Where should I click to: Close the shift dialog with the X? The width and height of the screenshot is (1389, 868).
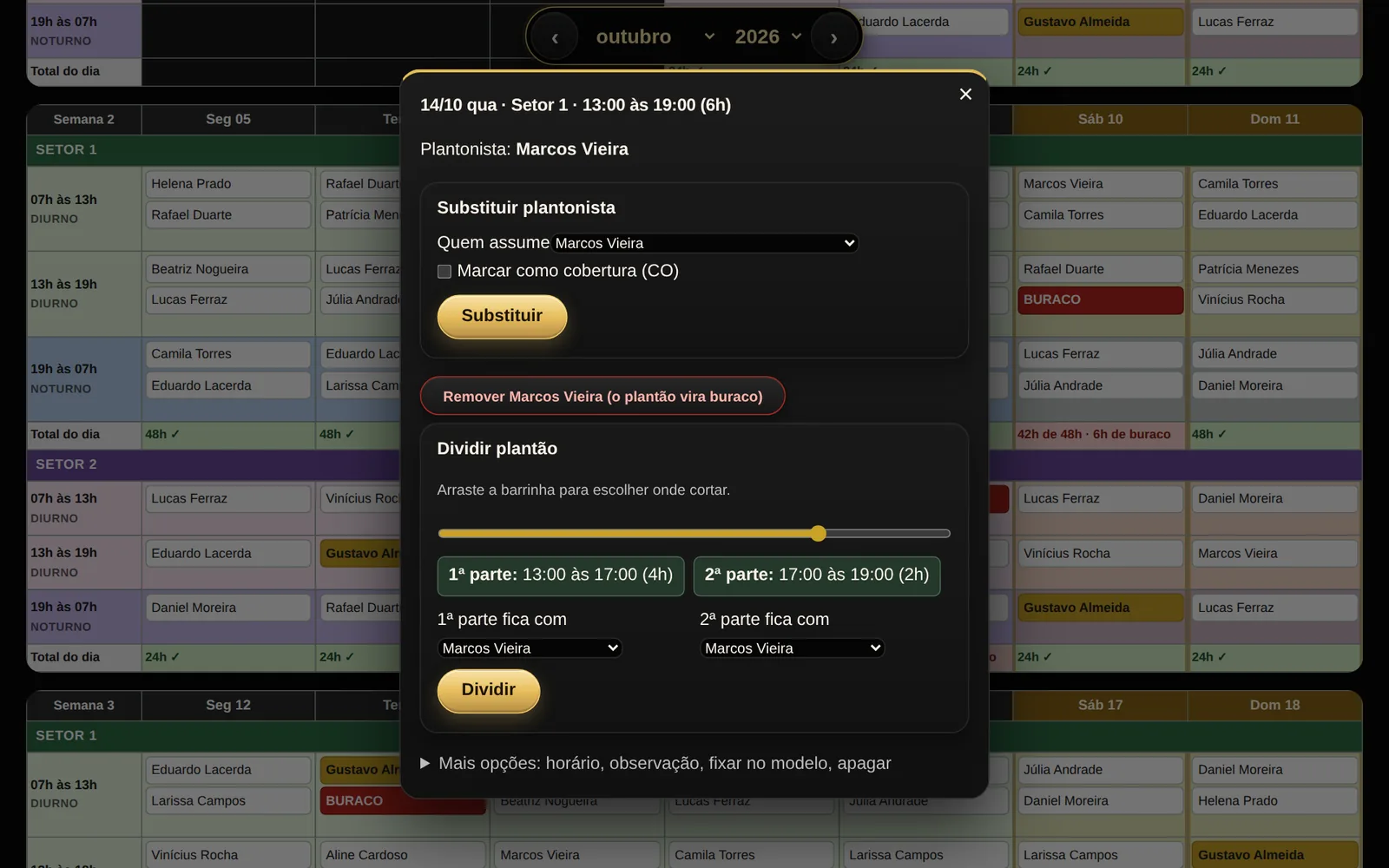click(965, 94)
